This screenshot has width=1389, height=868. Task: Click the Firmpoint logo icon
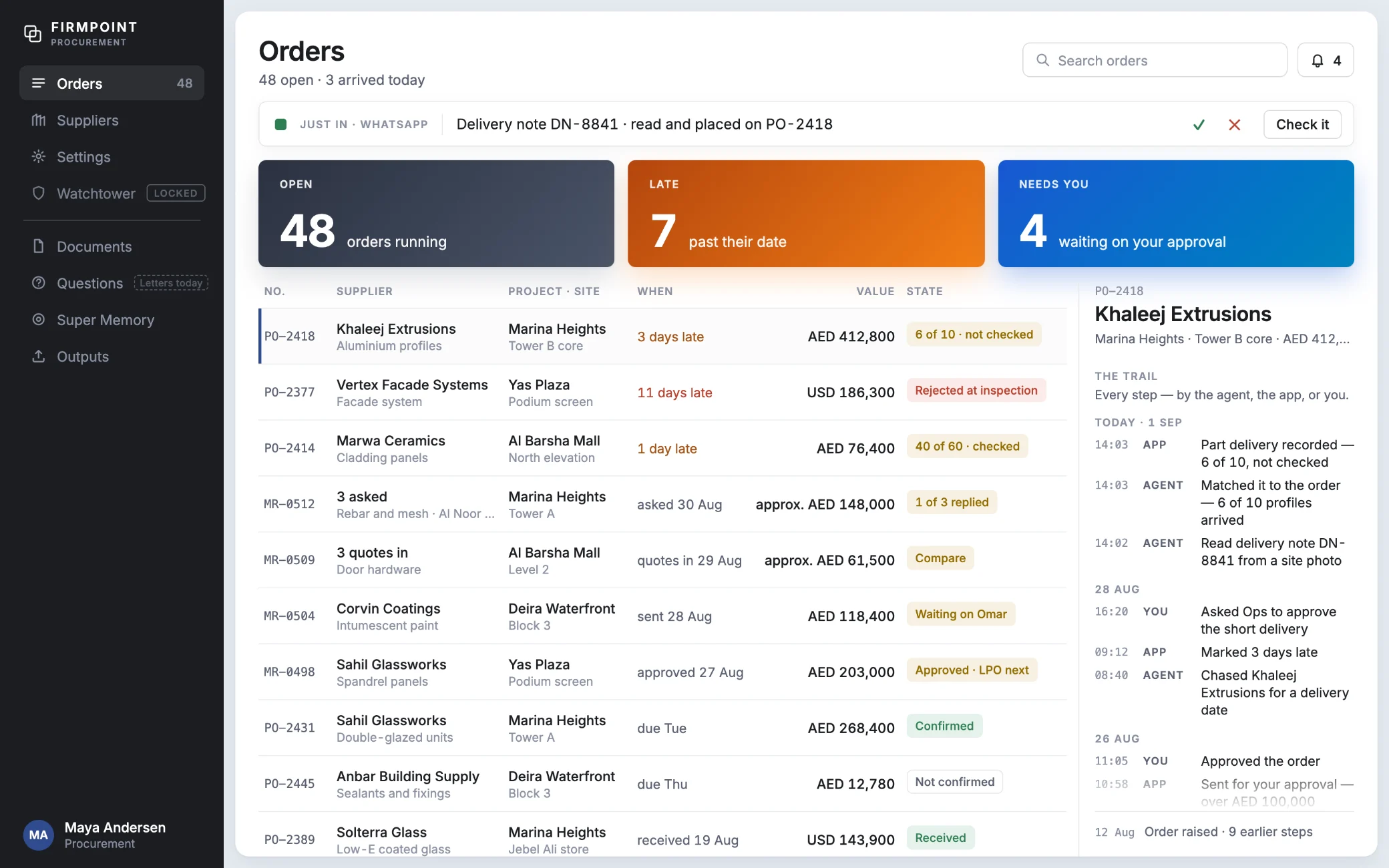click(33, 33)
